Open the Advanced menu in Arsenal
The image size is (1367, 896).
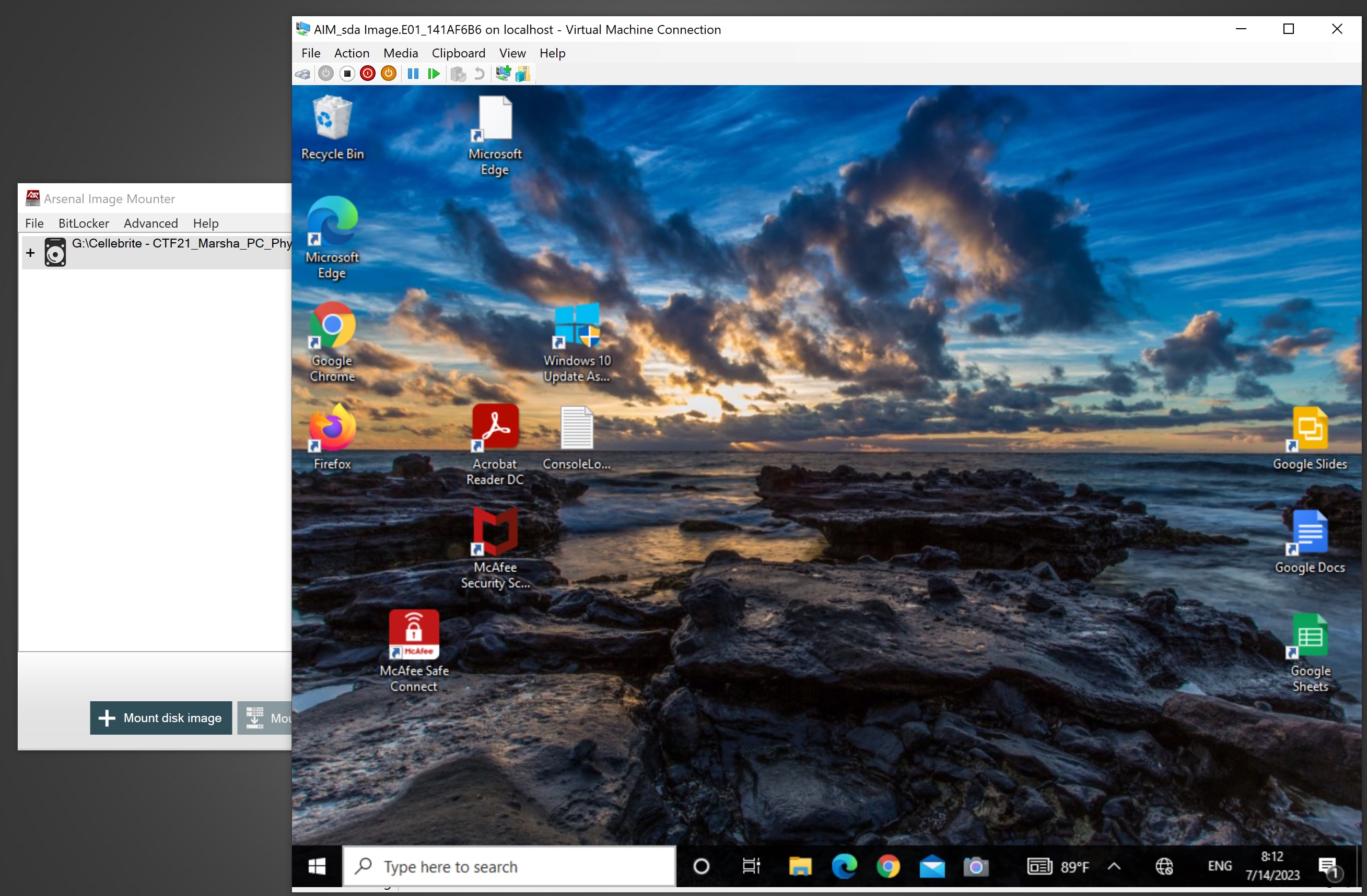pyautogui.click(x=150, y=223)
